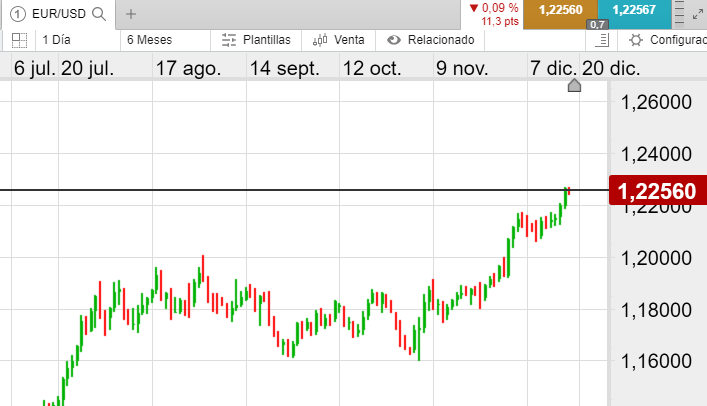707x406 pixels.
Task: Select the EUR/USD chart tab
Action: (x=59, y=14)
